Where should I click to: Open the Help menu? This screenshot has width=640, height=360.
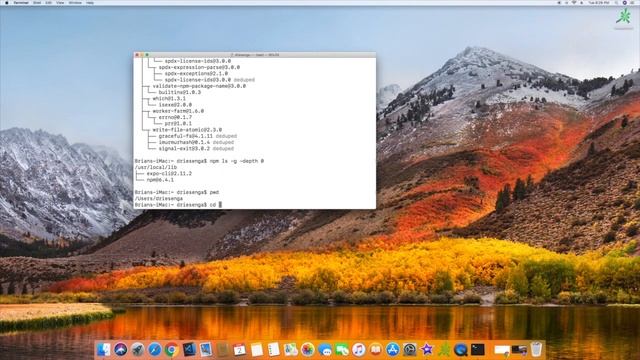[90, 2]
